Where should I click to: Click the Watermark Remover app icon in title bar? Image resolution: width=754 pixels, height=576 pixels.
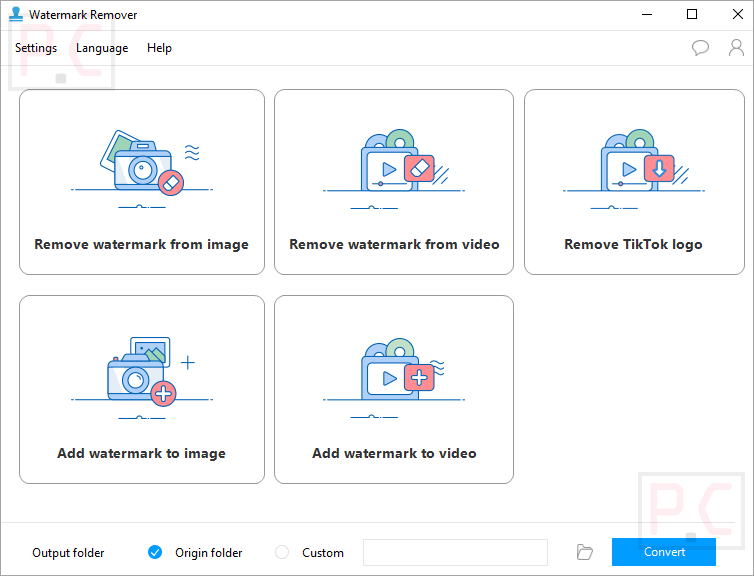click(x=16, y=14)
